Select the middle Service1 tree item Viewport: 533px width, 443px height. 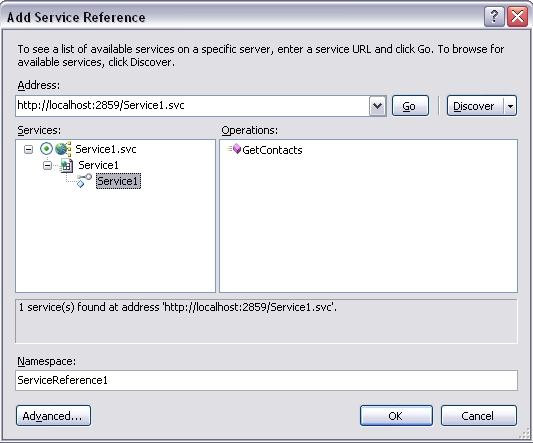[98, 165]
